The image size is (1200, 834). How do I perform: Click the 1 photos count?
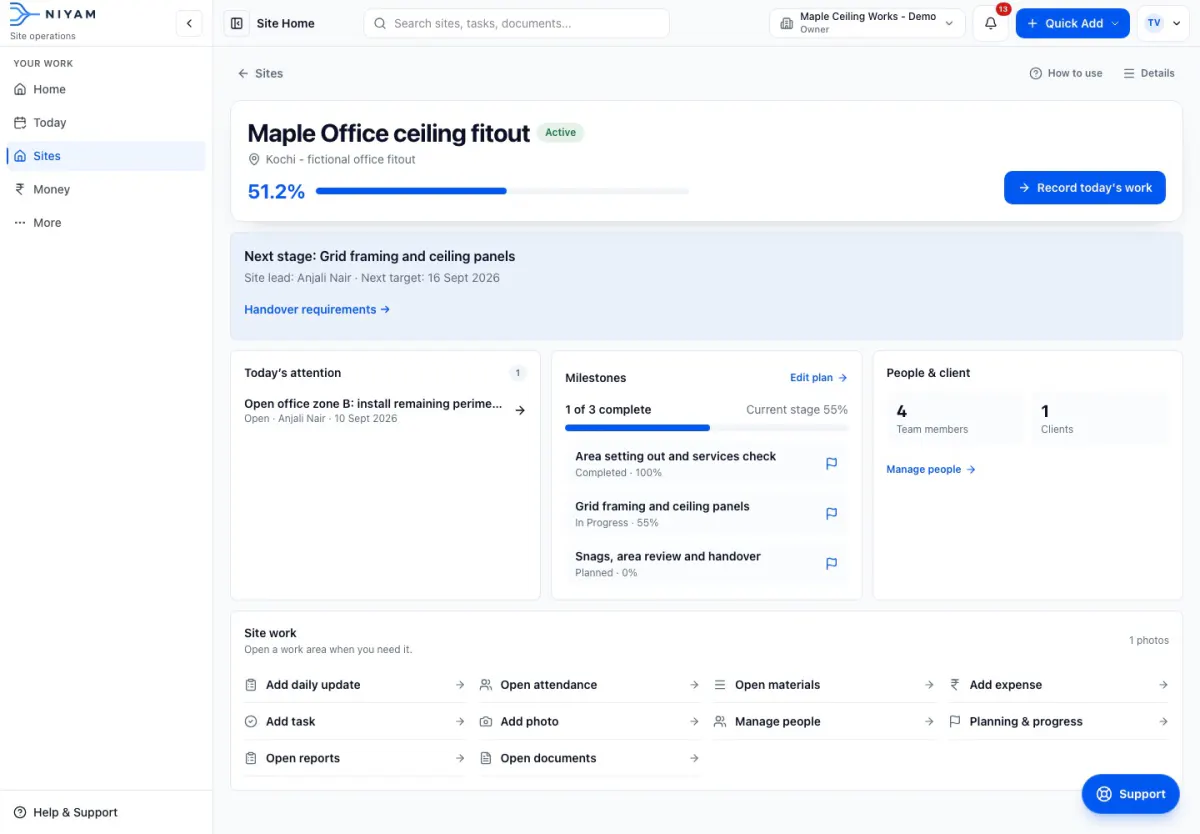click(1149, 640)
